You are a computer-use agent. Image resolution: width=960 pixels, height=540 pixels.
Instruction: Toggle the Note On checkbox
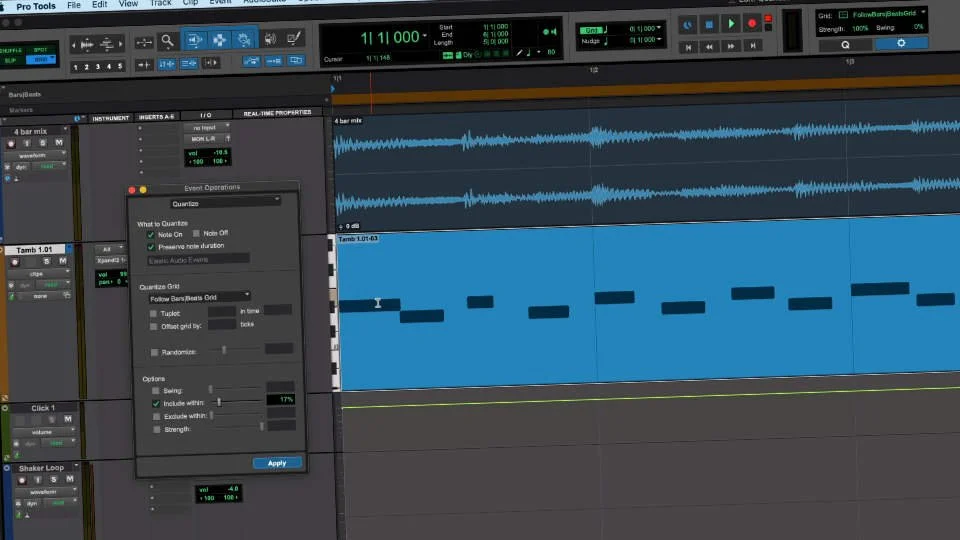(x=151, y=234)
